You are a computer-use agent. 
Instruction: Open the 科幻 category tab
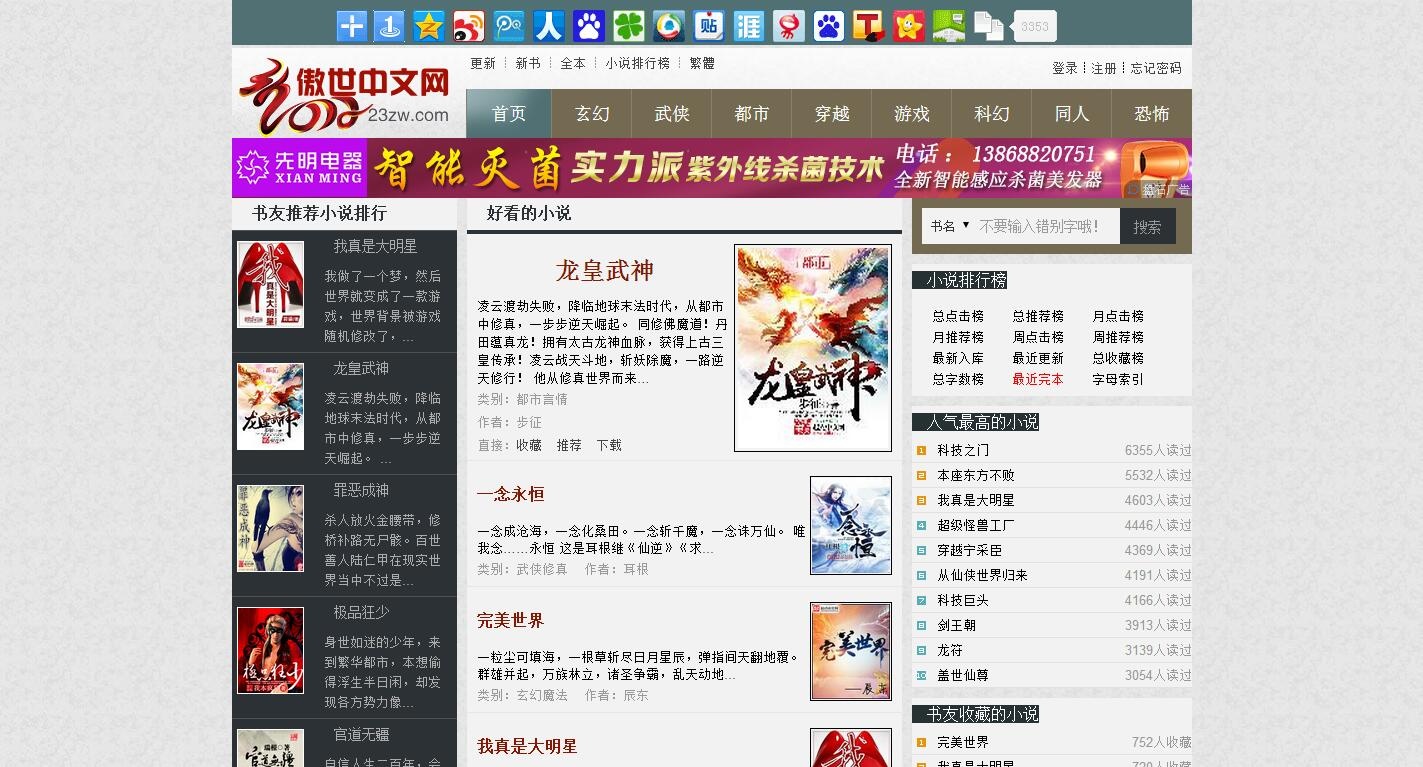(992, 114)
